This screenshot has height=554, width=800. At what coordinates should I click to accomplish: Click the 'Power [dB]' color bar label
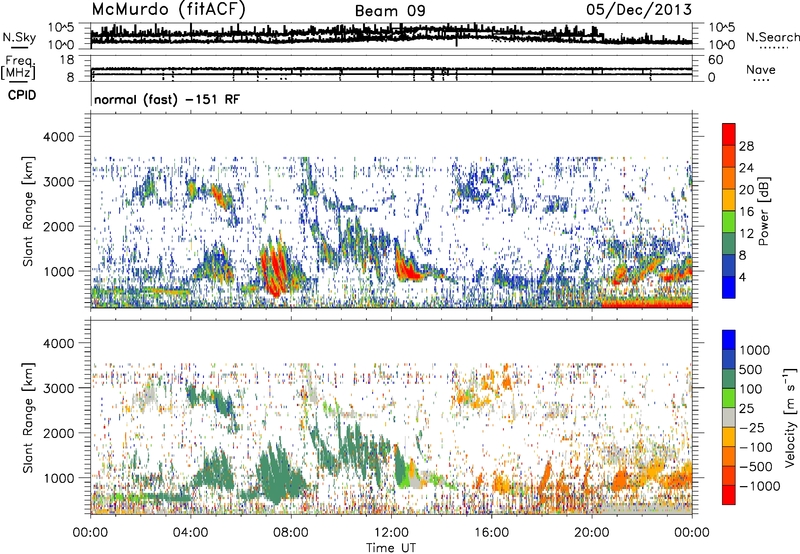[764, 211]
